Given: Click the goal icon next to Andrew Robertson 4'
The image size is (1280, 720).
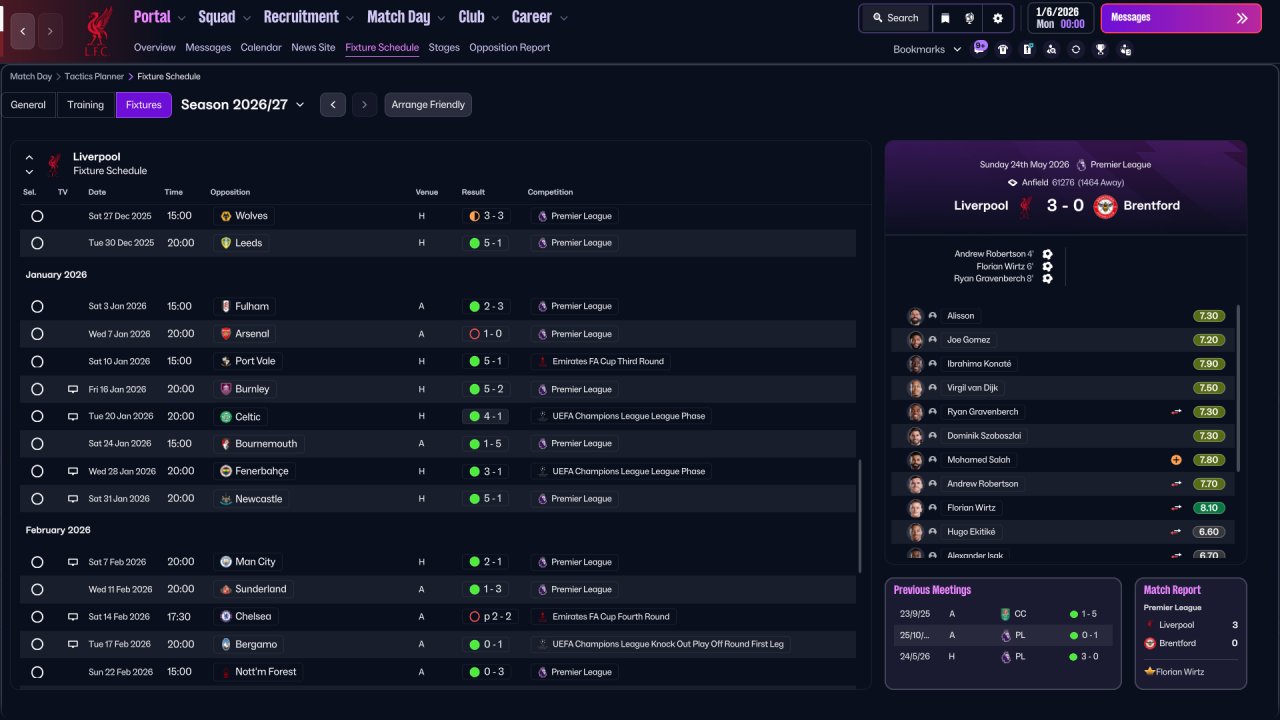Looking at the screenshot, I should pos(1047,254).
